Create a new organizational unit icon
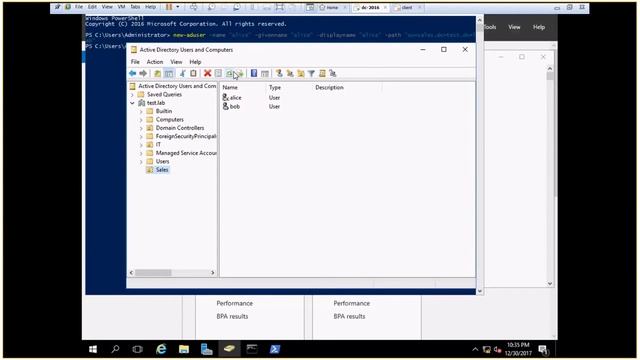 [301, 73]
